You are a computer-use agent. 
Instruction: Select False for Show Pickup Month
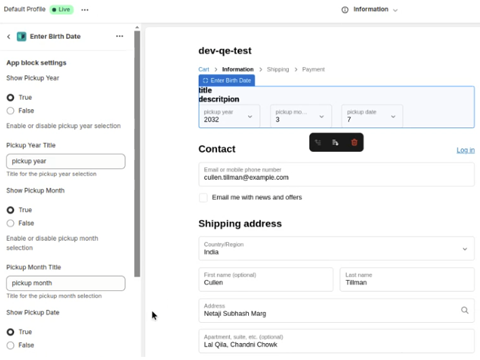pyautogui.click(x=10, y=223)
